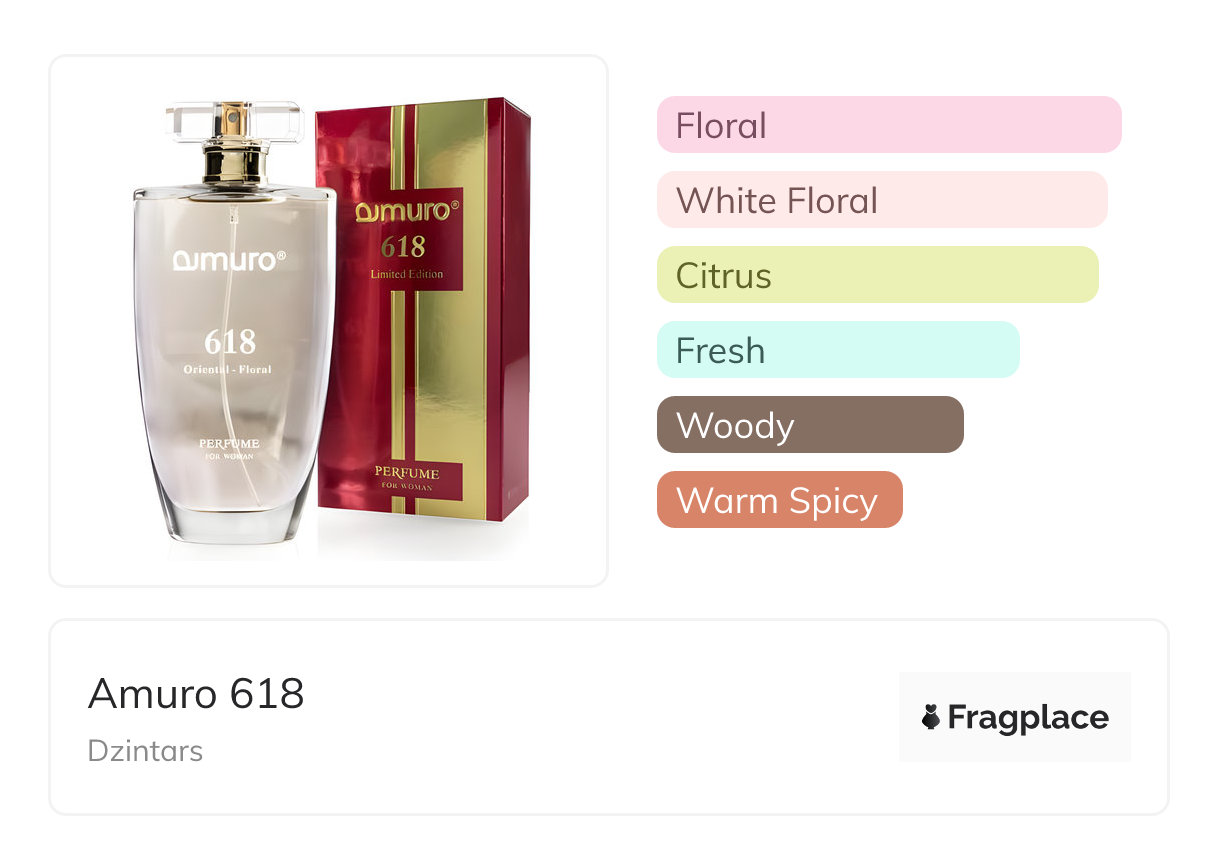Click the Dzintars brand name

[x=145, y=751]
